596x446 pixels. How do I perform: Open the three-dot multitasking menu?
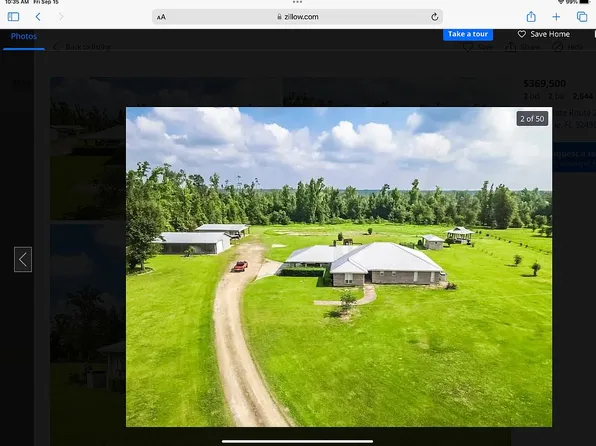click(297, 2)
